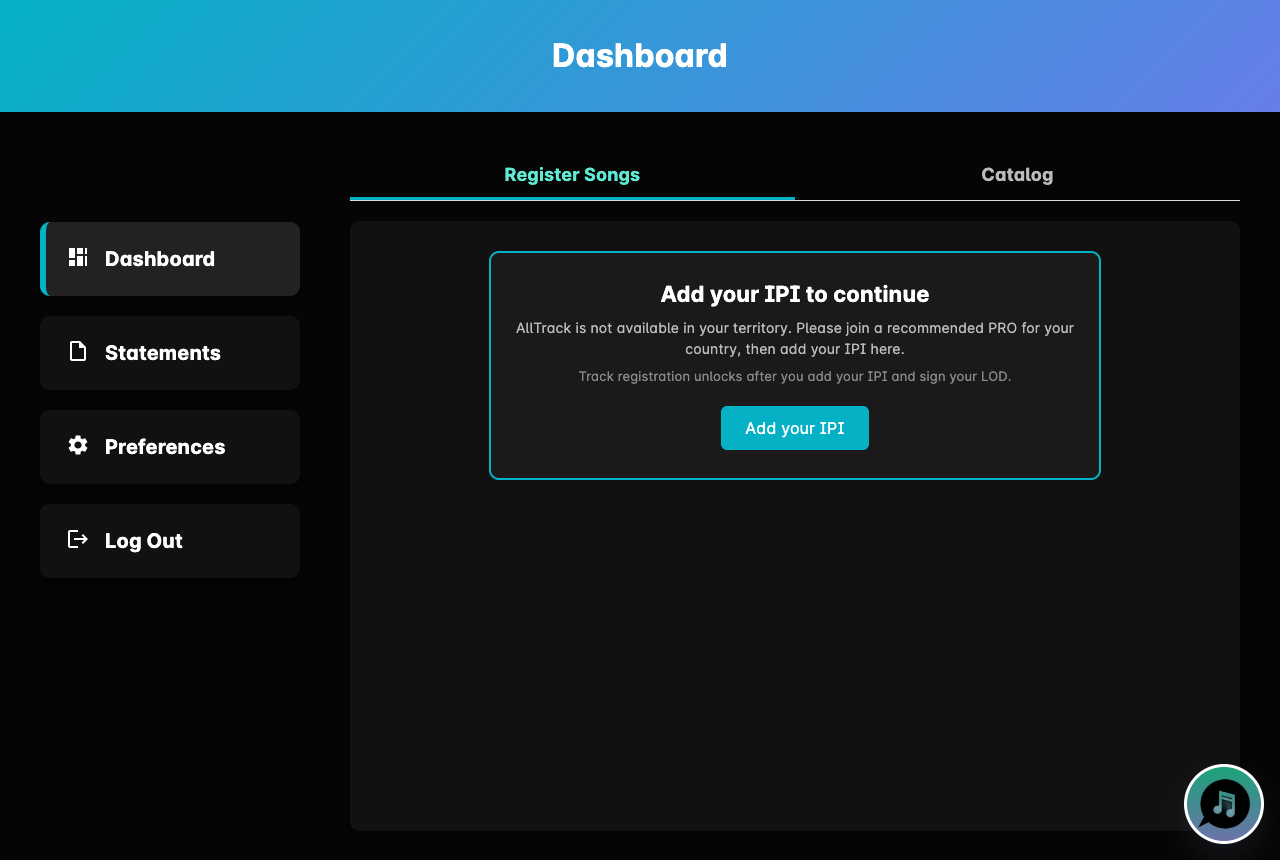Click the Dashboard grid icon in sidebar

tap(78, 258)
